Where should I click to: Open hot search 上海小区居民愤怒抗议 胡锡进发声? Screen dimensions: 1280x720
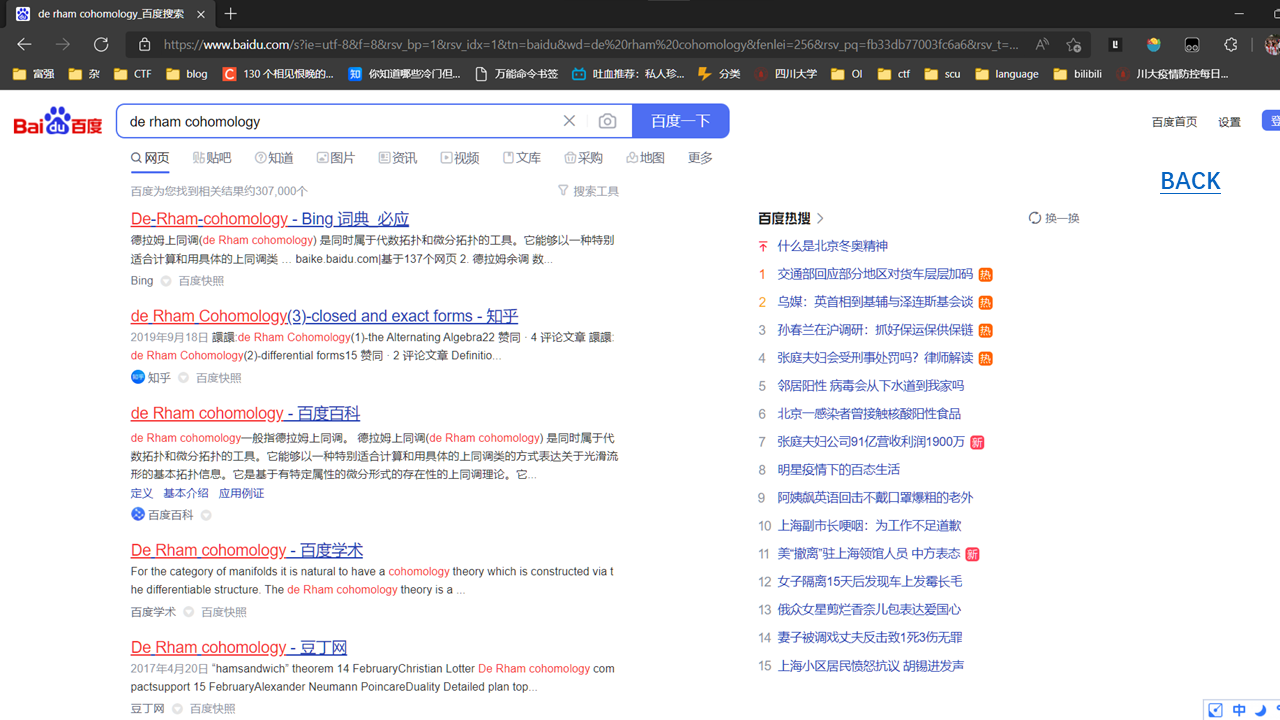tap(871, 666)
